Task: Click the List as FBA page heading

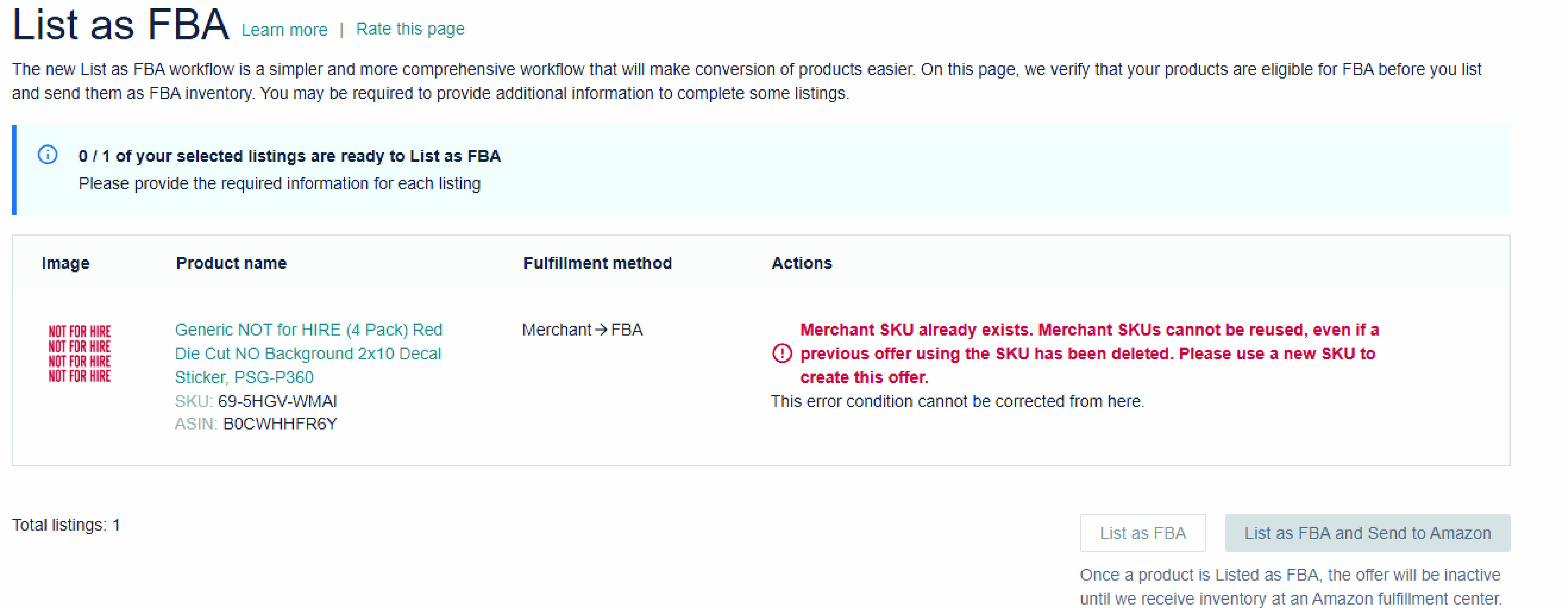Action: 120,24
